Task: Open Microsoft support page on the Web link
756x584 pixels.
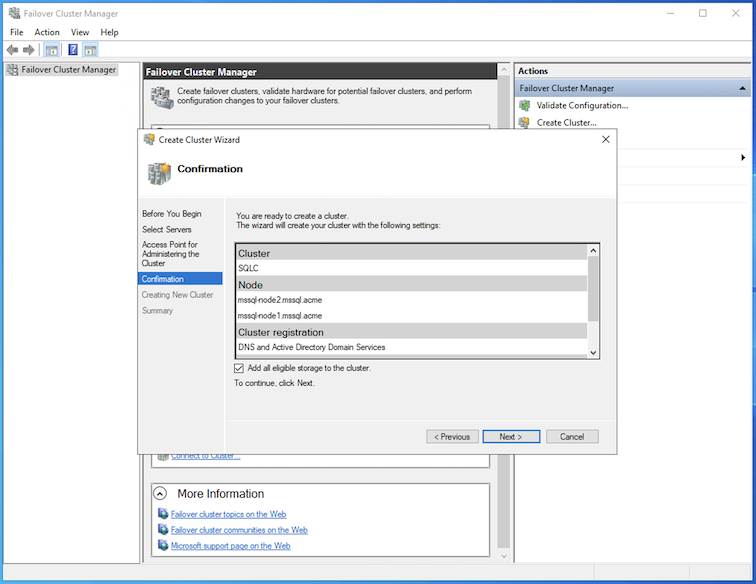Action: tap(230, 546)
